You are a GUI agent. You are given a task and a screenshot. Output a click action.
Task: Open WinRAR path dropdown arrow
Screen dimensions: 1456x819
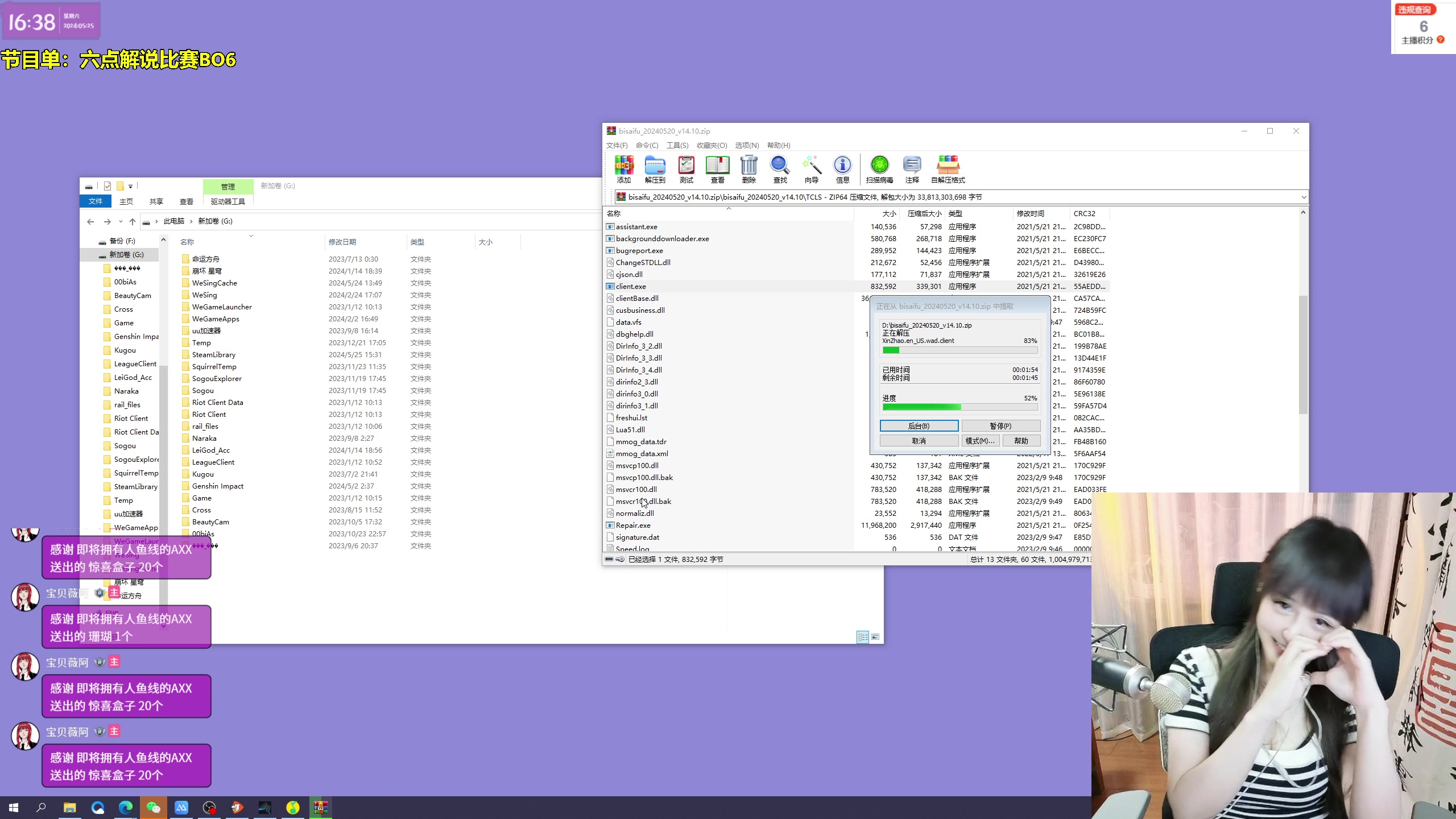tap(1304, 197)
